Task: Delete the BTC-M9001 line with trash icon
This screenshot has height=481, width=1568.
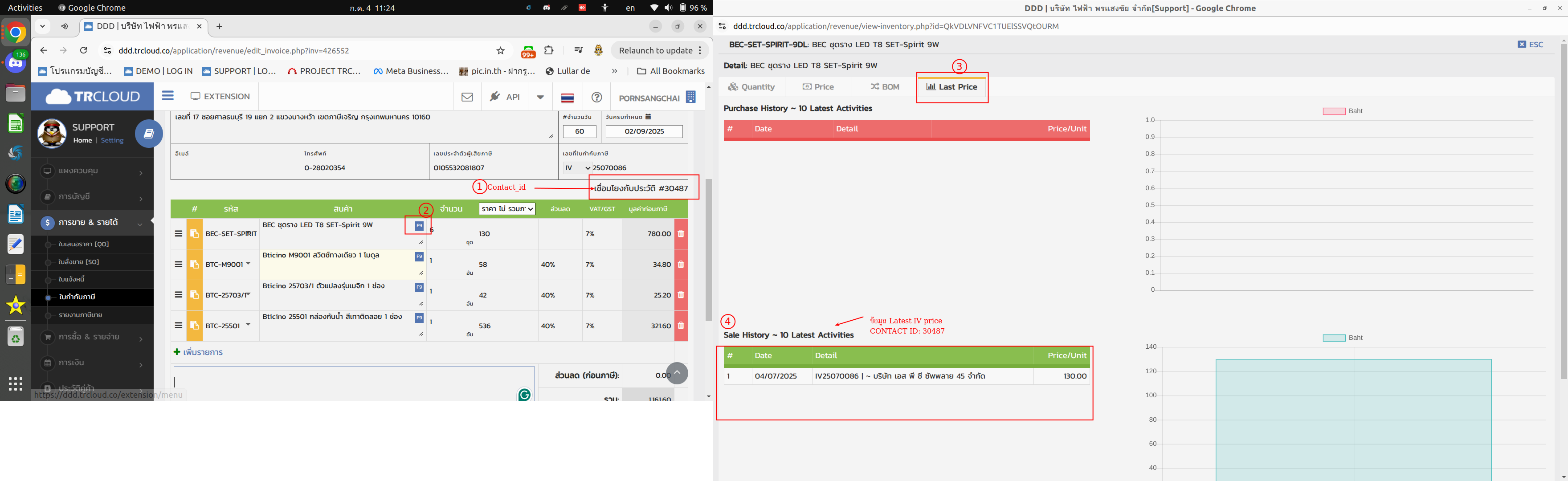Action: pos(681,264)
